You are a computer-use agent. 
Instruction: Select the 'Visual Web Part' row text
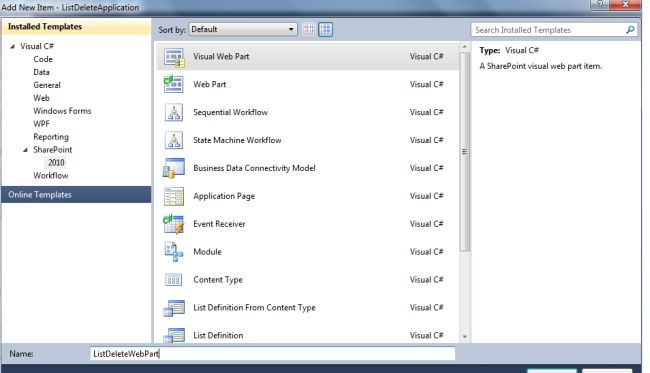pyautogui.click(x=221, y=57)
